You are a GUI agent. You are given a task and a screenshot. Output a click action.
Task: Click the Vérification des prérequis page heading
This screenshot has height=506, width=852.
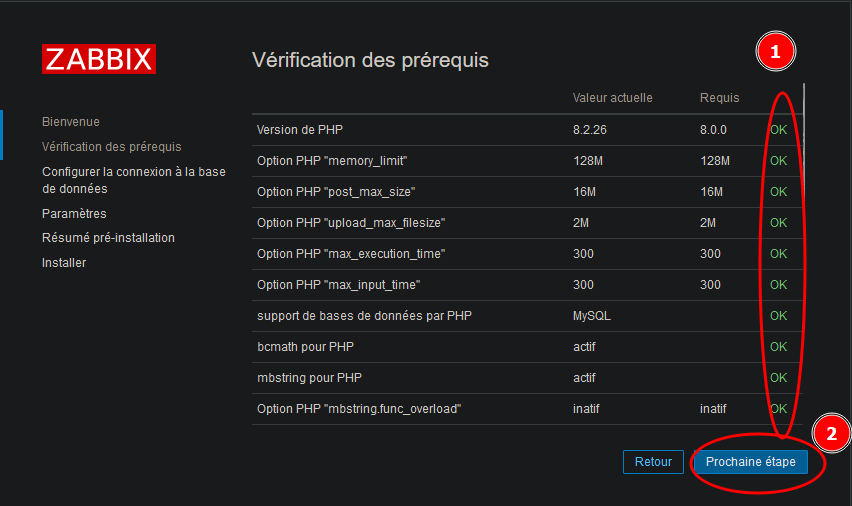(x=370, y=60)
